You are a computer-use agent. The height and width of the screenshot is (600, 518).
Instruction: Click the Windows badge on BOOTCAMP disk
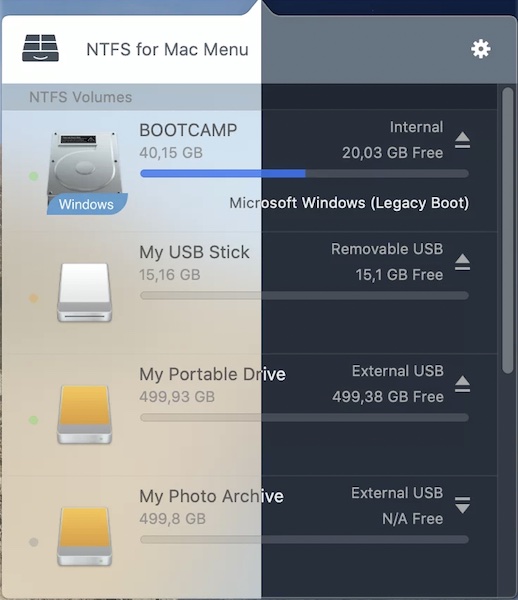click(x=87, y=204)
